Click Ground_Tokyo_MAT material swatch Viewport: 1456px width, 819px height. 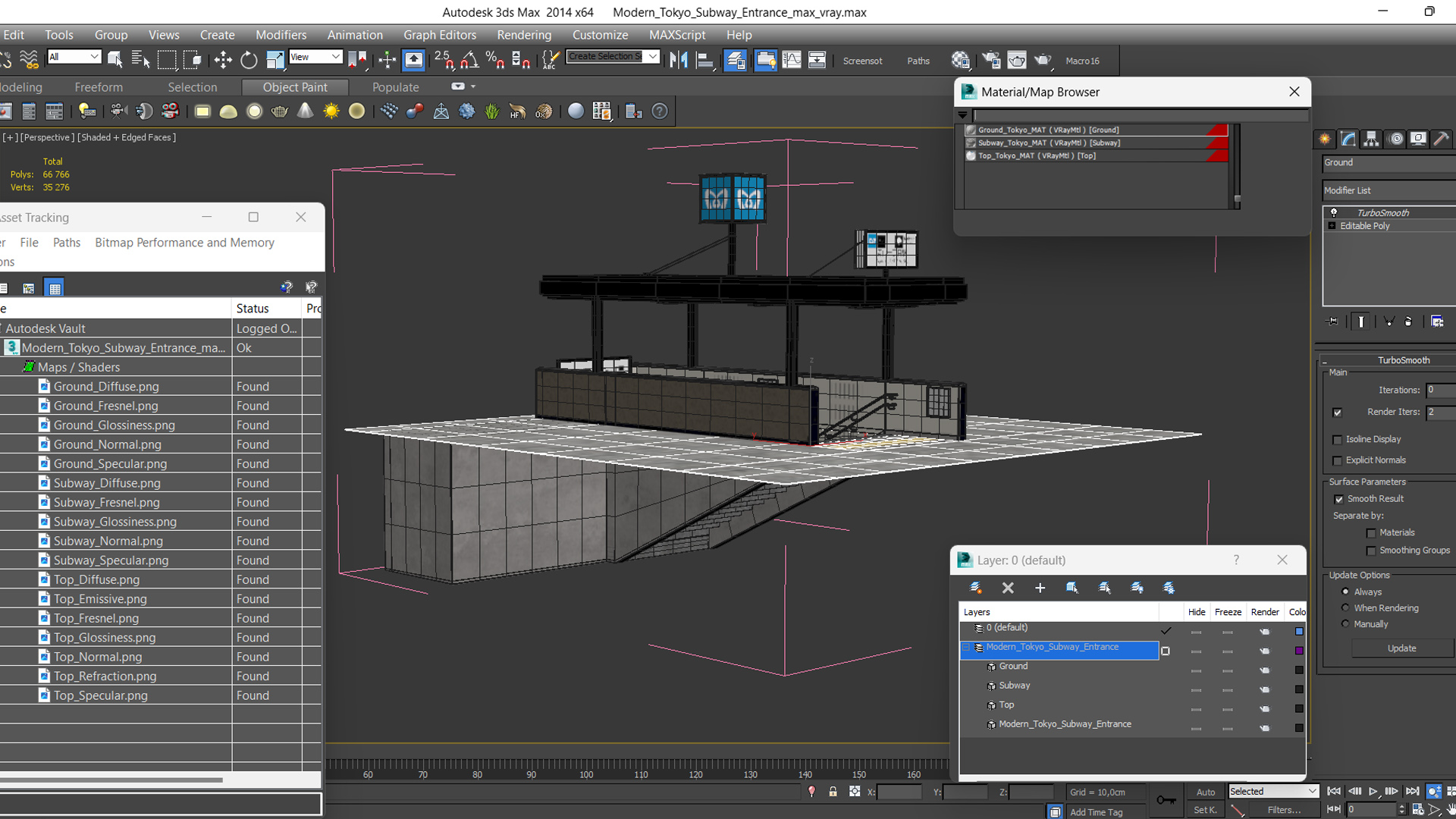point(971,130)
